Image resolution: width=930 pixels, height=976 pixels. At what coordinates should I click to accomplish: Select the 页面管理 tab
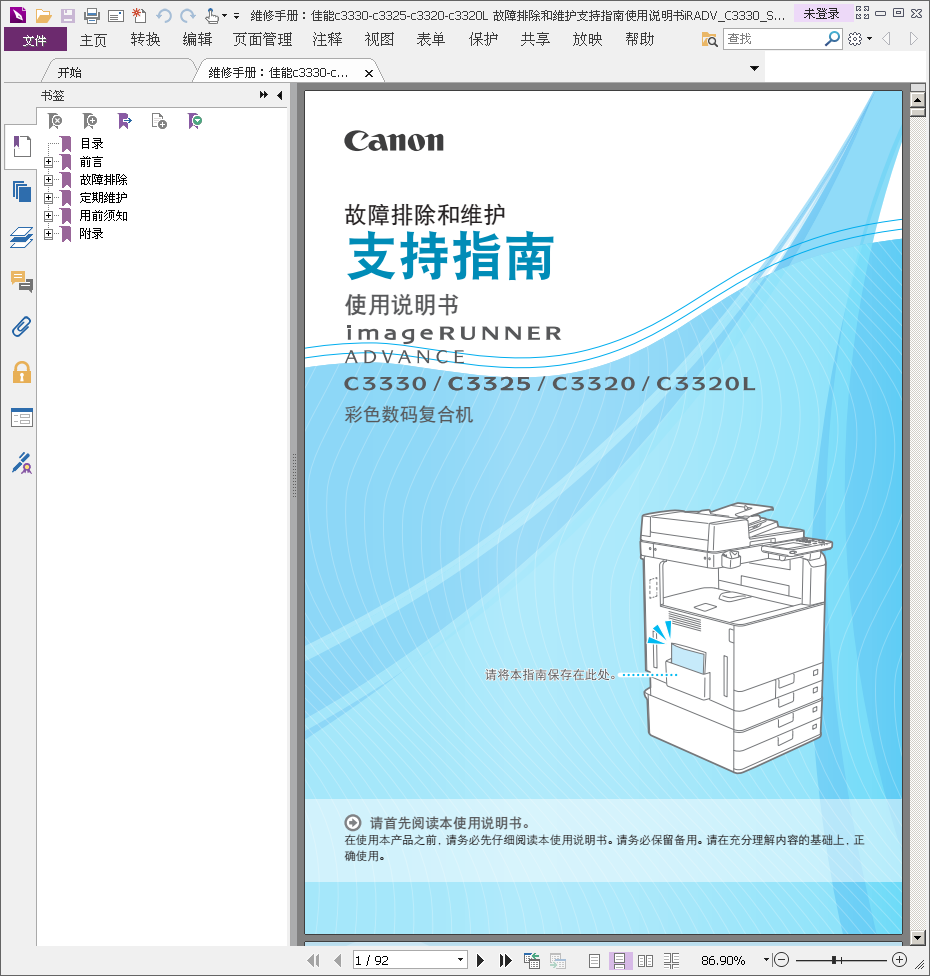tap(262, 40)
